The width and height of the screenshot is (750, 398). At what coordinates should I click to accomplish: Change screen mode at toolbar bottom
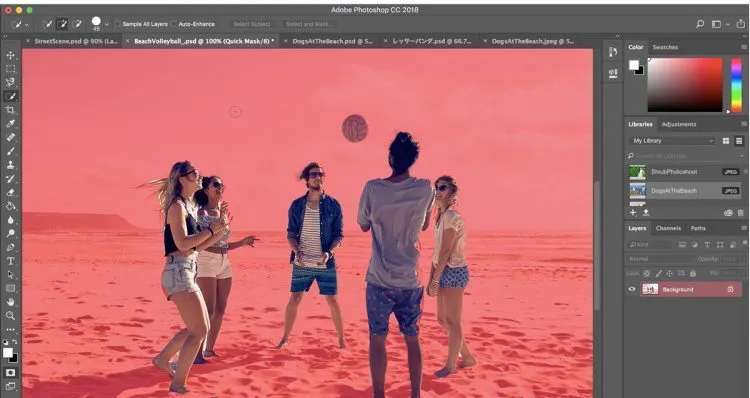(11, 386)
